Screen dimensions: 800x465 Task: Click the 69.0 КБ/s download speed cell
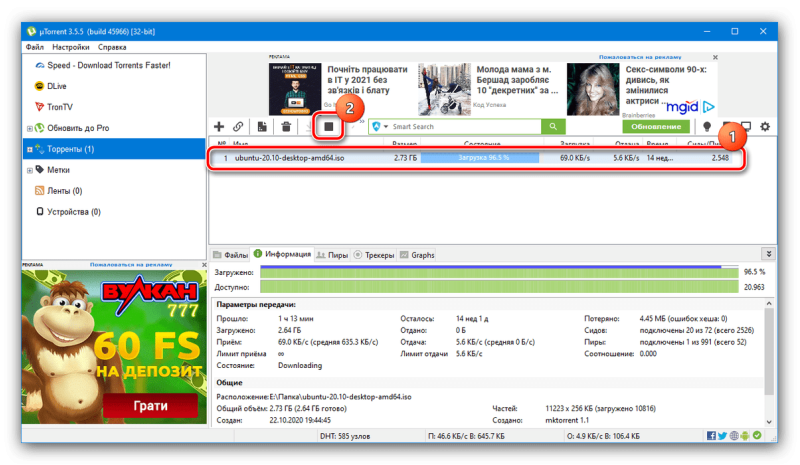[x=574, y=158]
